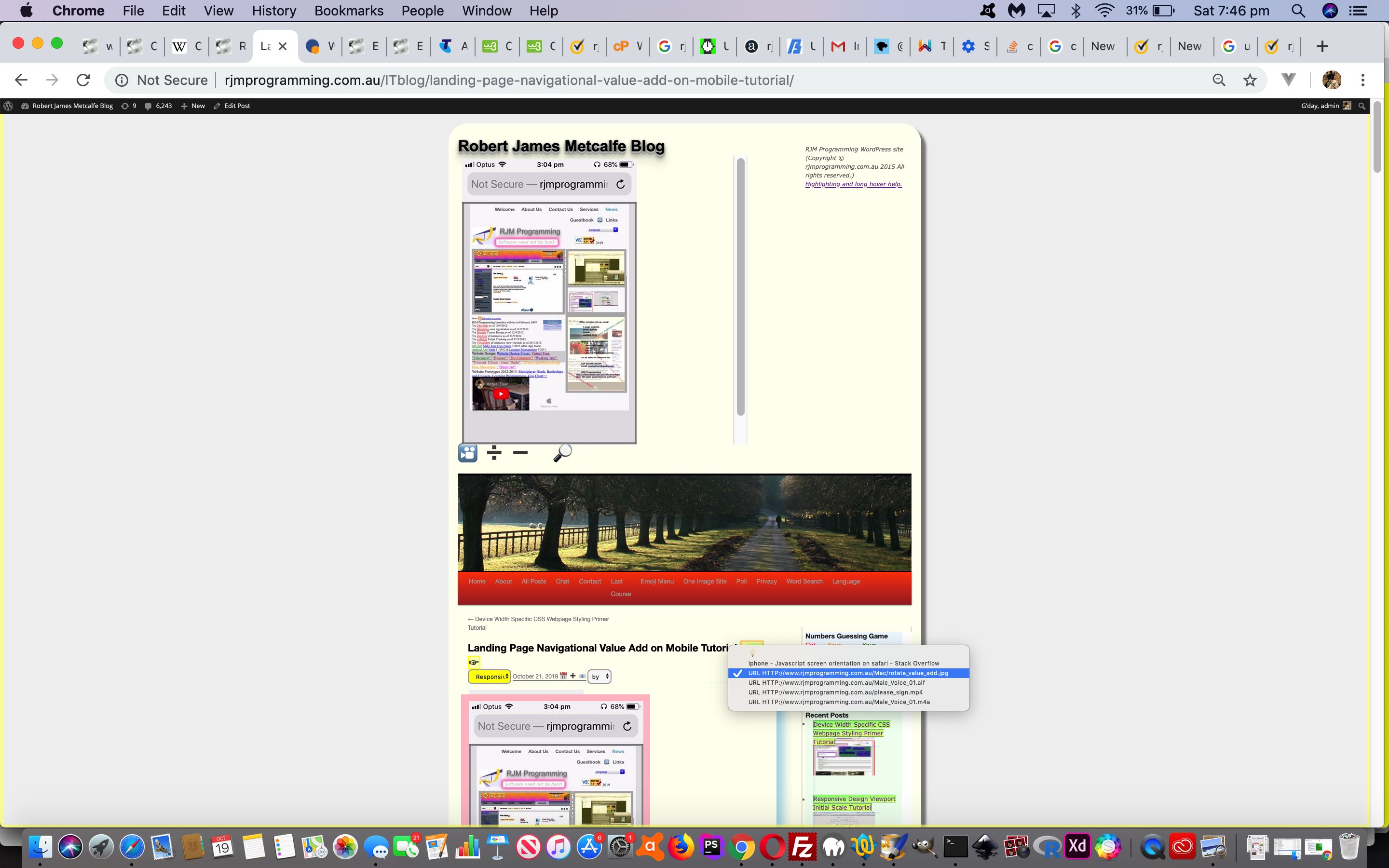This screenshot has width=1389, height=868.
Task: Select the Male_Voice_01.aif URL option
Action: [x=848, y=683]
